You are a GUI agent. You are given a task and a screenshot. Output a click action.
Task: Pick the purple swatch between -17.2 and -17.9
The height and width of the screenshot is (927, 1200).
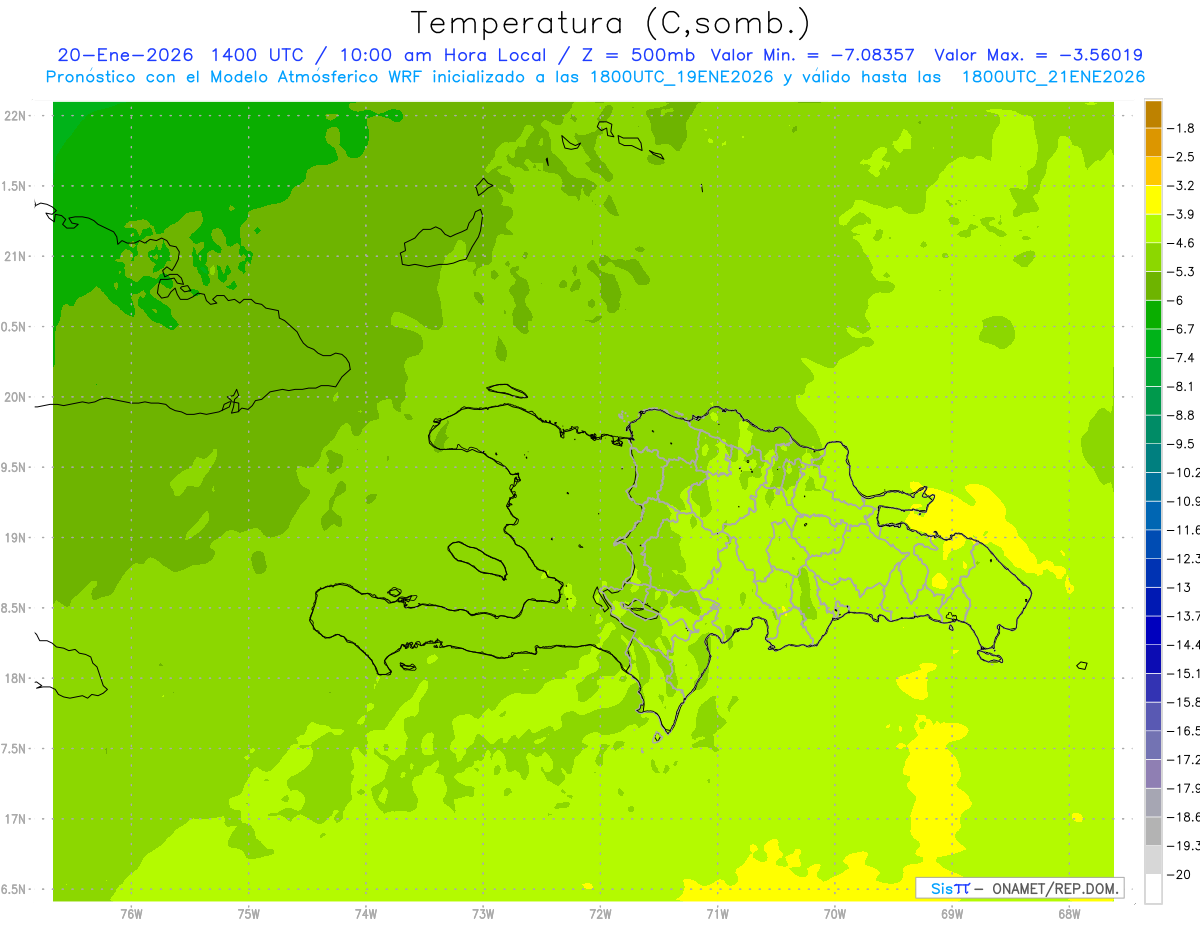click(1153, 774)
